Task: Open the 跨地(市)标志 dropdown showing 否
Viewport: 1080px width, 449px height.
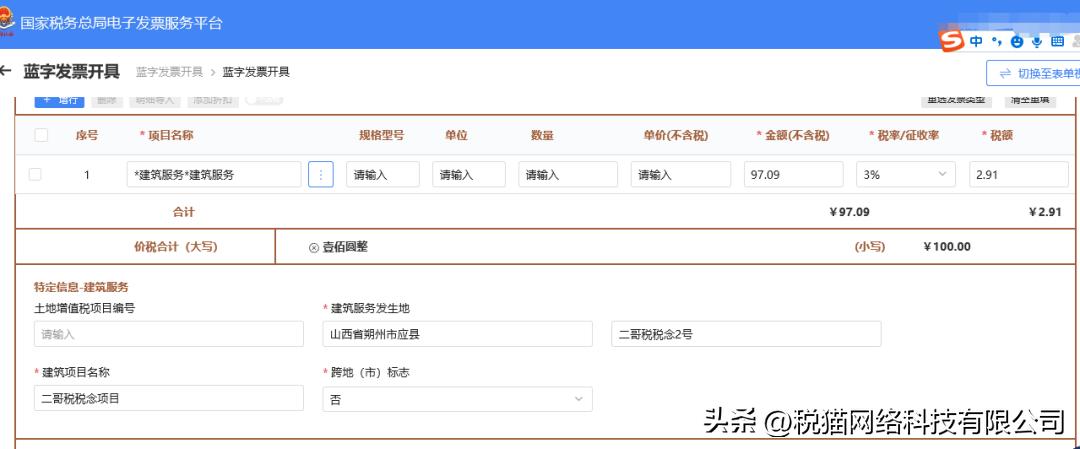Action: (x=457, y=399)
